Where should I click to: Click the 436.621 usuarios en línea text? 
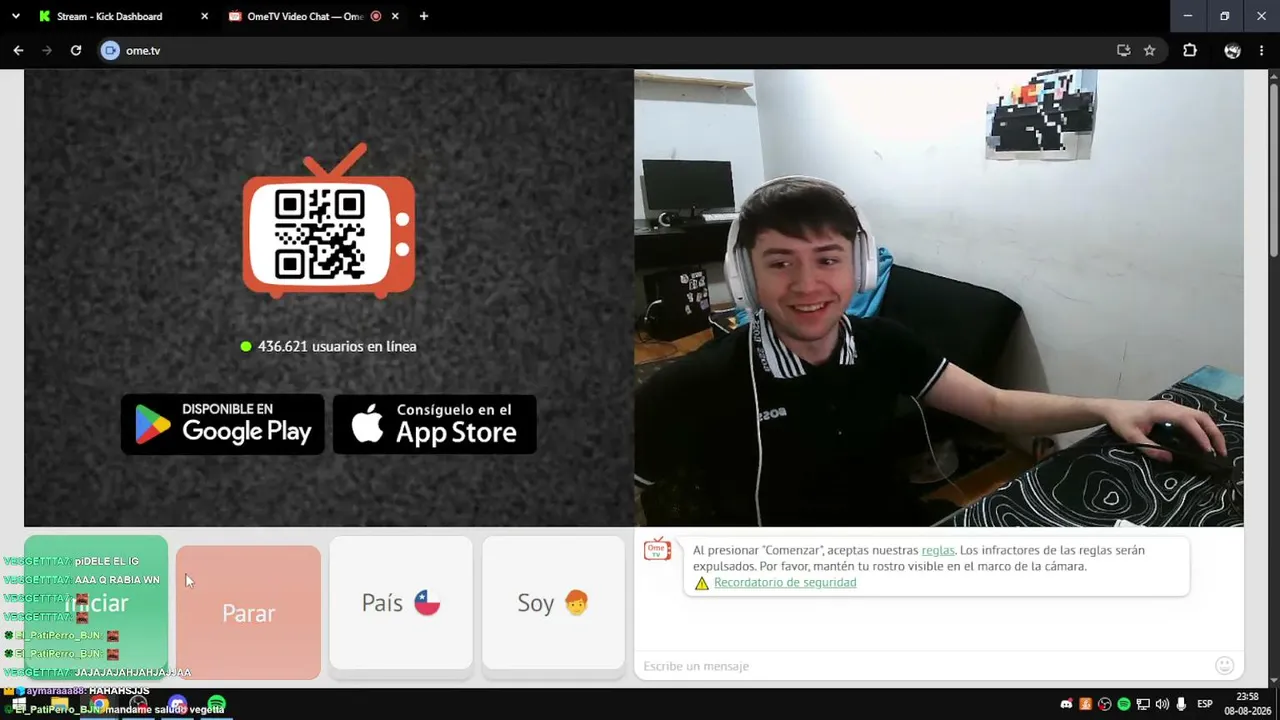click(x=337, y=346)
